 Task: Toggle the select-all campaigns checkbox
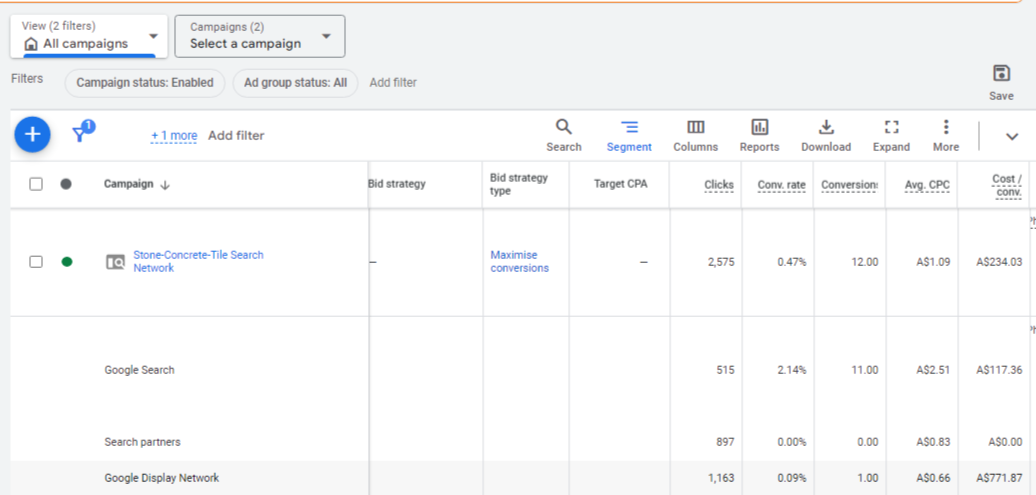(x=36, y=184)
